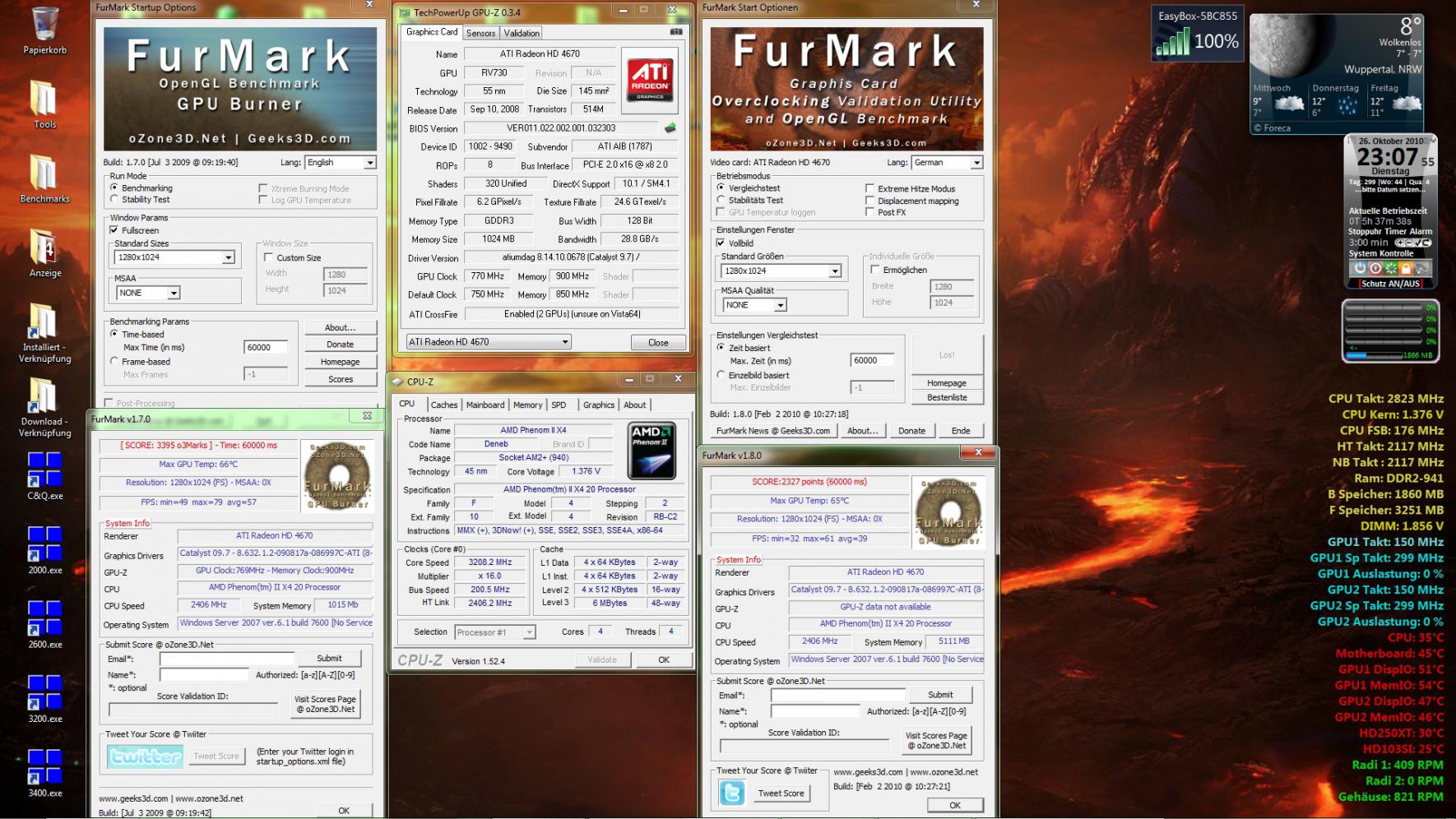1456x819 pixels.
Task: Open the CPU-Z Processor #1 selection dropdown
Action: [494, 632]
